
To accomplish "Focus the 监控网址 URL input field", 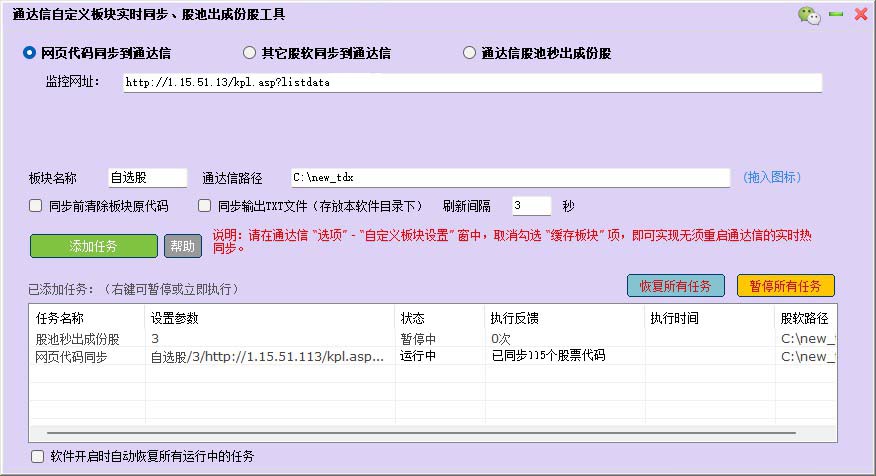I will (x=471, y=83).
